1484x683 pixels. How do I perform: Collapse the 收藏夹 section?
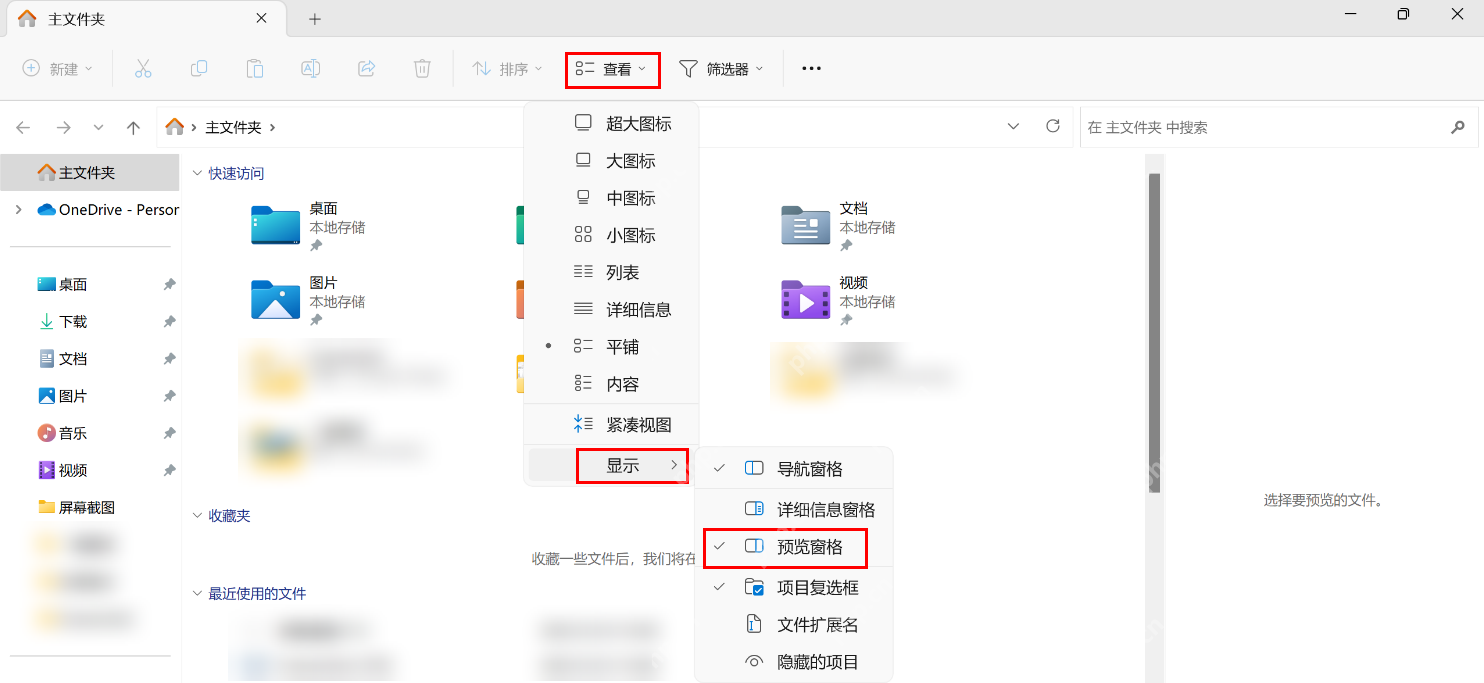(197, 515)
